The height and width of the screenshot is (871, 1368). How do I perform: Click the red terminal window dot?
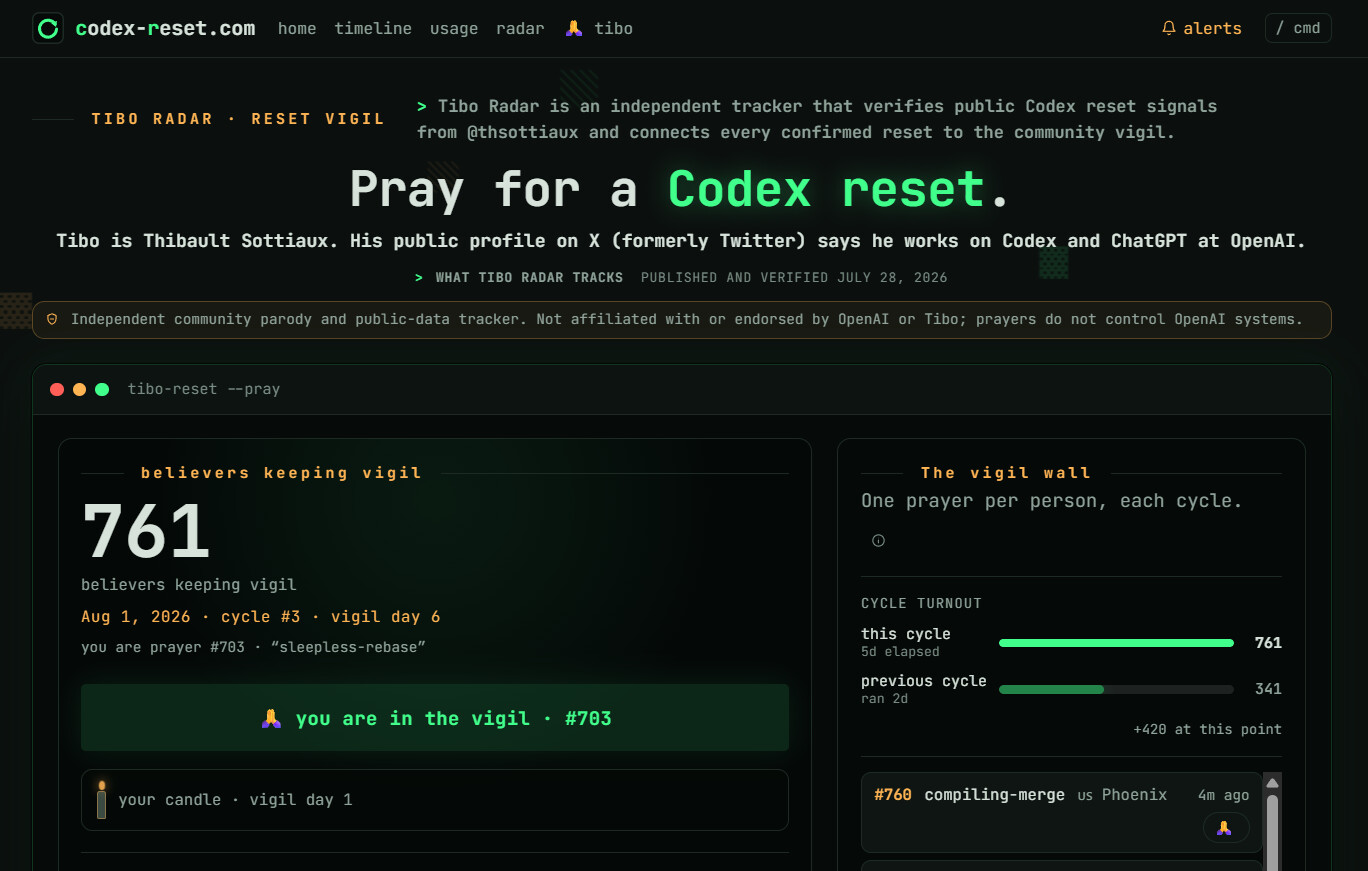pos(57,389)
